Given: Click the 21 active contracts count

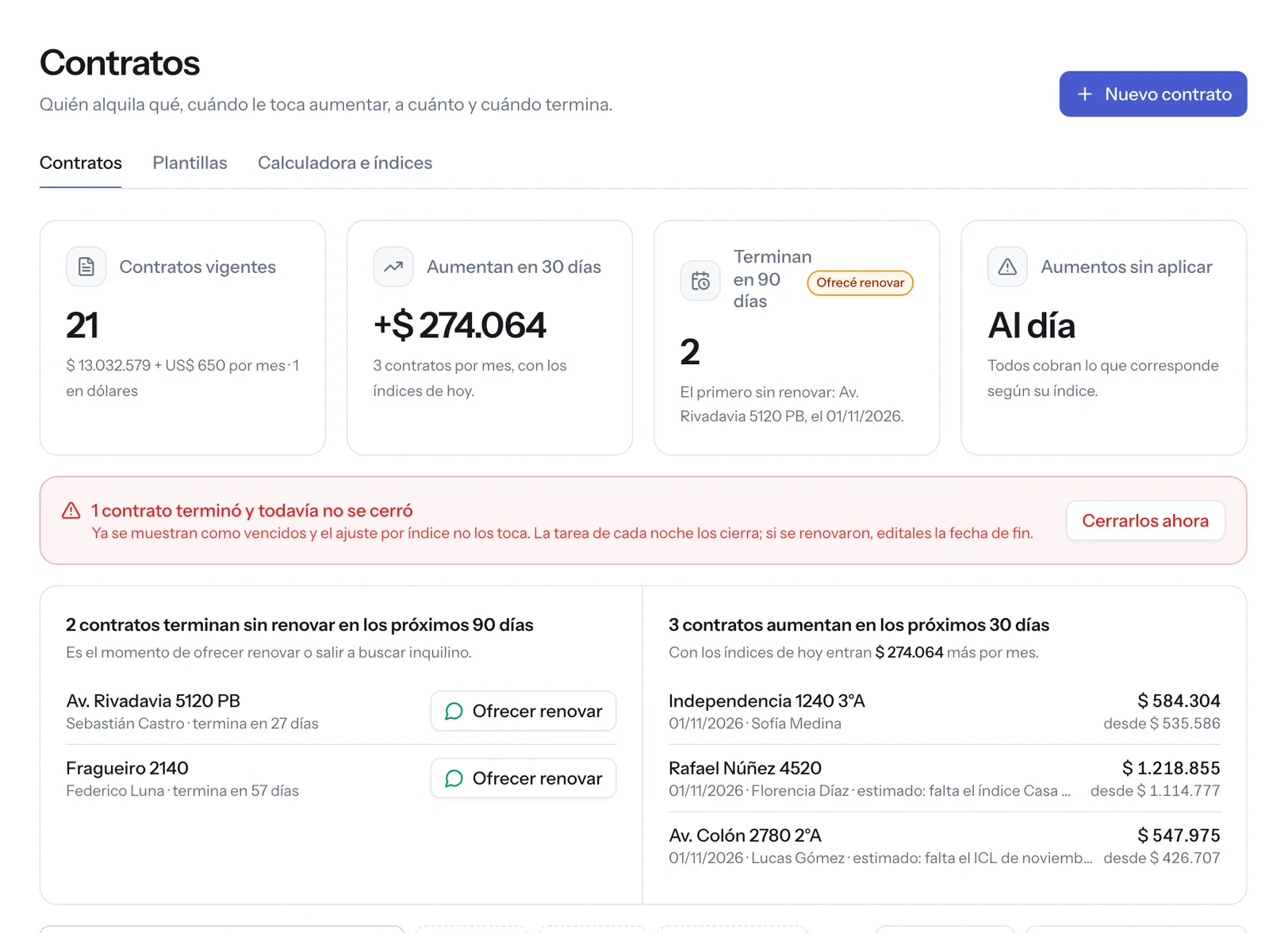Looking at the screenshot, I should point(82,325).
